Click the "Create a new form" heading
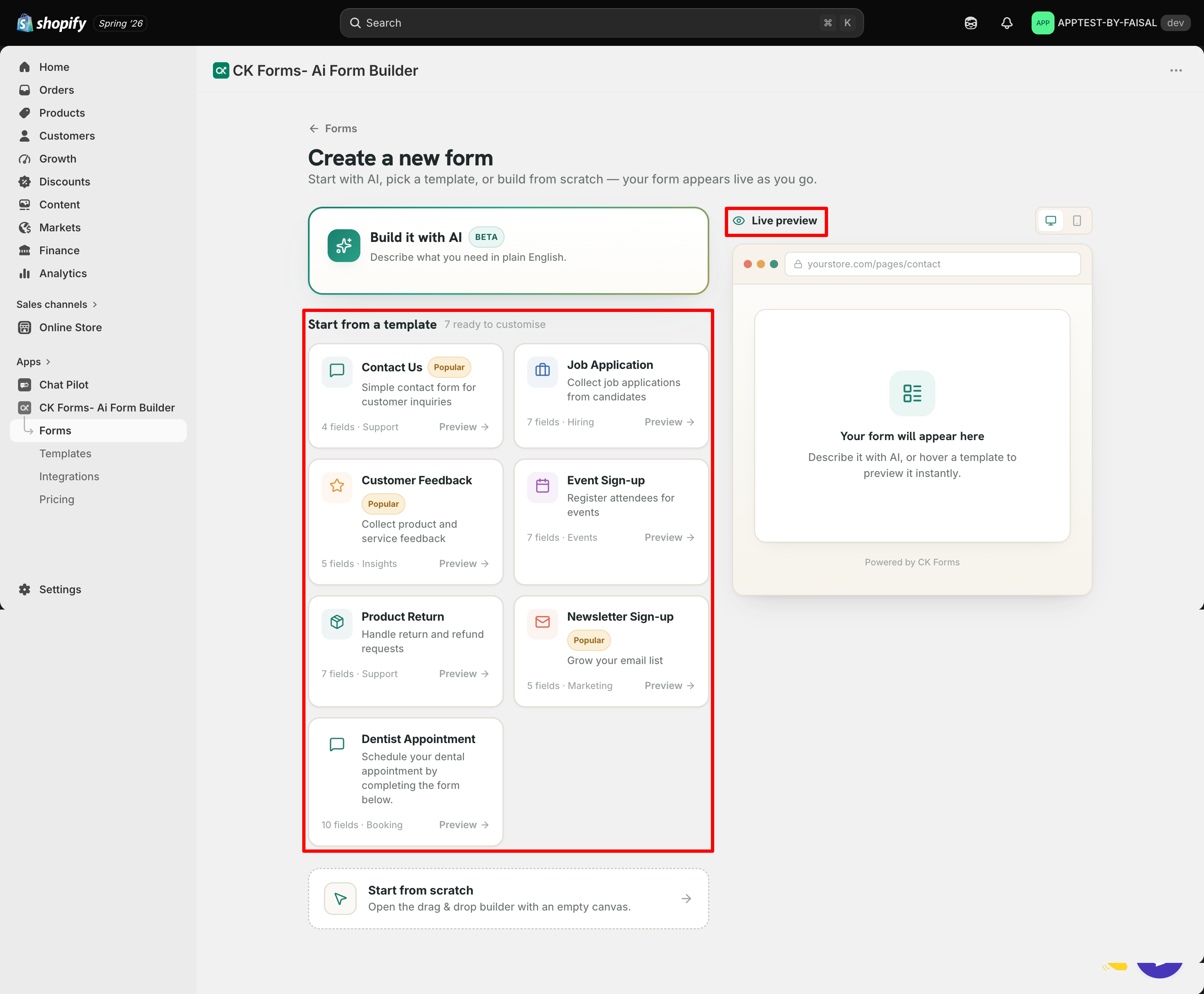 coord(401,158)
